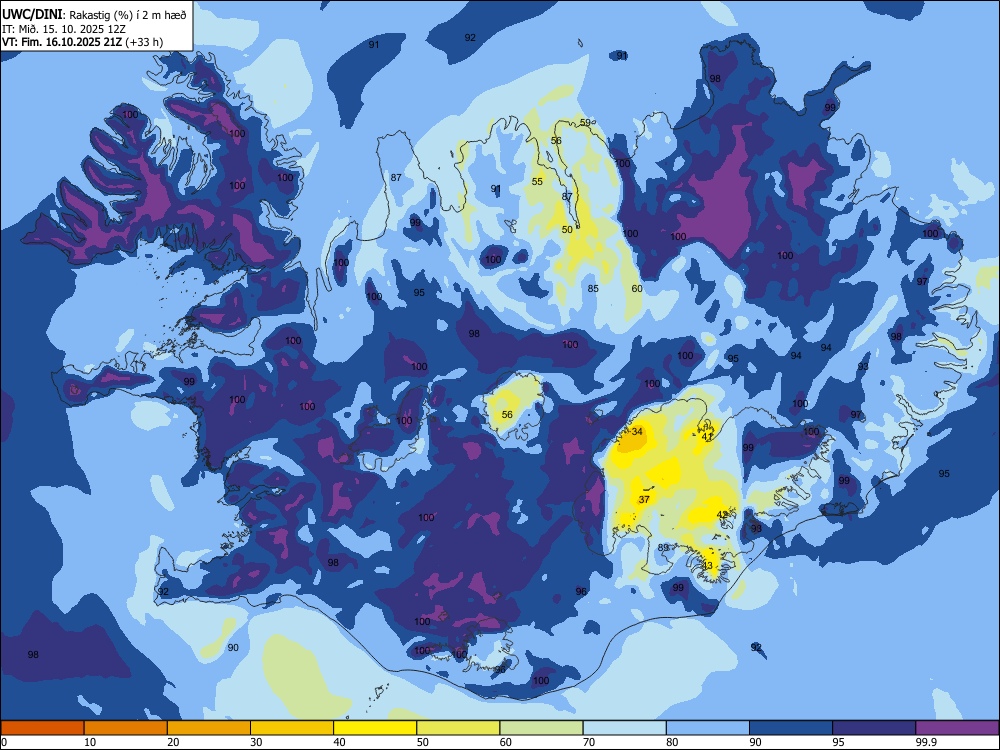Screen dimensions: 1000x750
Task: Click the valid time "VT: Fim. 16.10.2025 21Z (+33 h)"
Action: pyautogui.click(x=83, y=42)
